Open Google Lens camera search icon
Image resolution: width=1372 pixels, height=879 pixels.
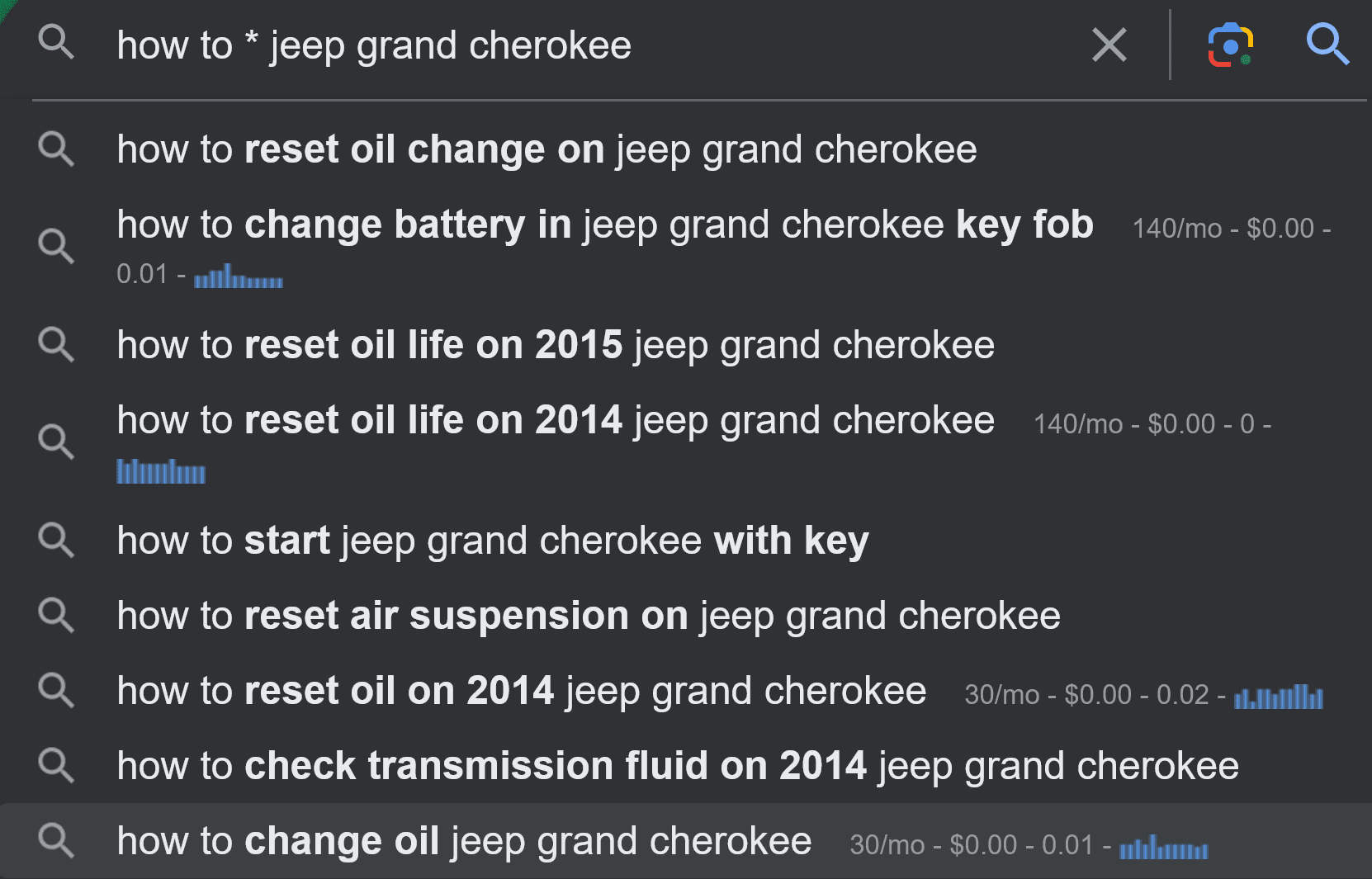point(1230,45)
